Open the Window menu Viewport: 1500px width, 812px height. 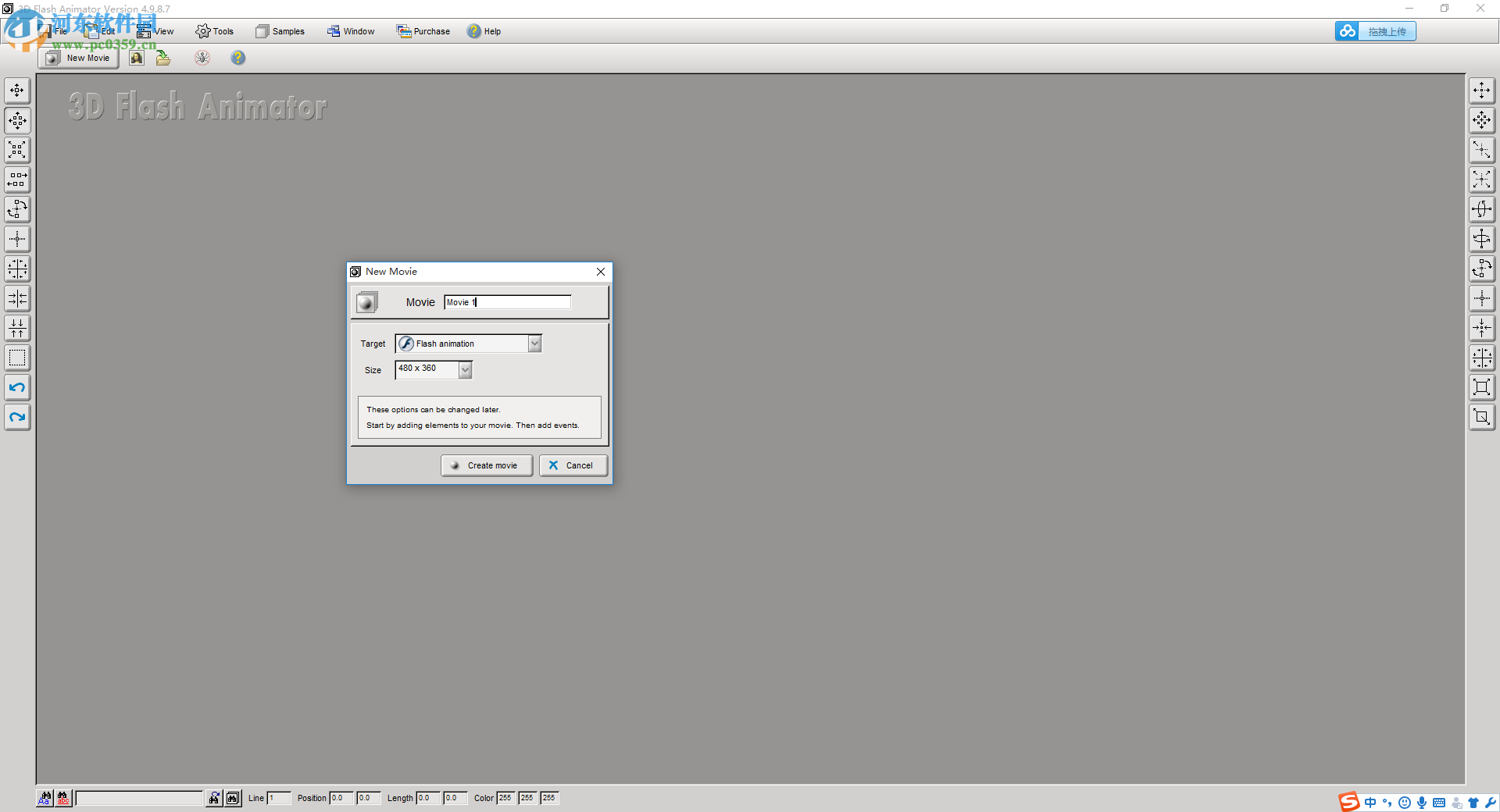point(351,31)
